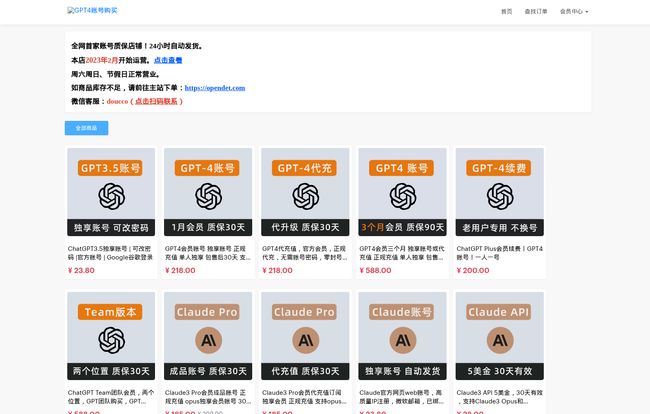Open the Claude3 Pro会员成品账号 product title
The width and height of the screenshot is (650, 414).
pyautogui.click(x=207, y=397)
